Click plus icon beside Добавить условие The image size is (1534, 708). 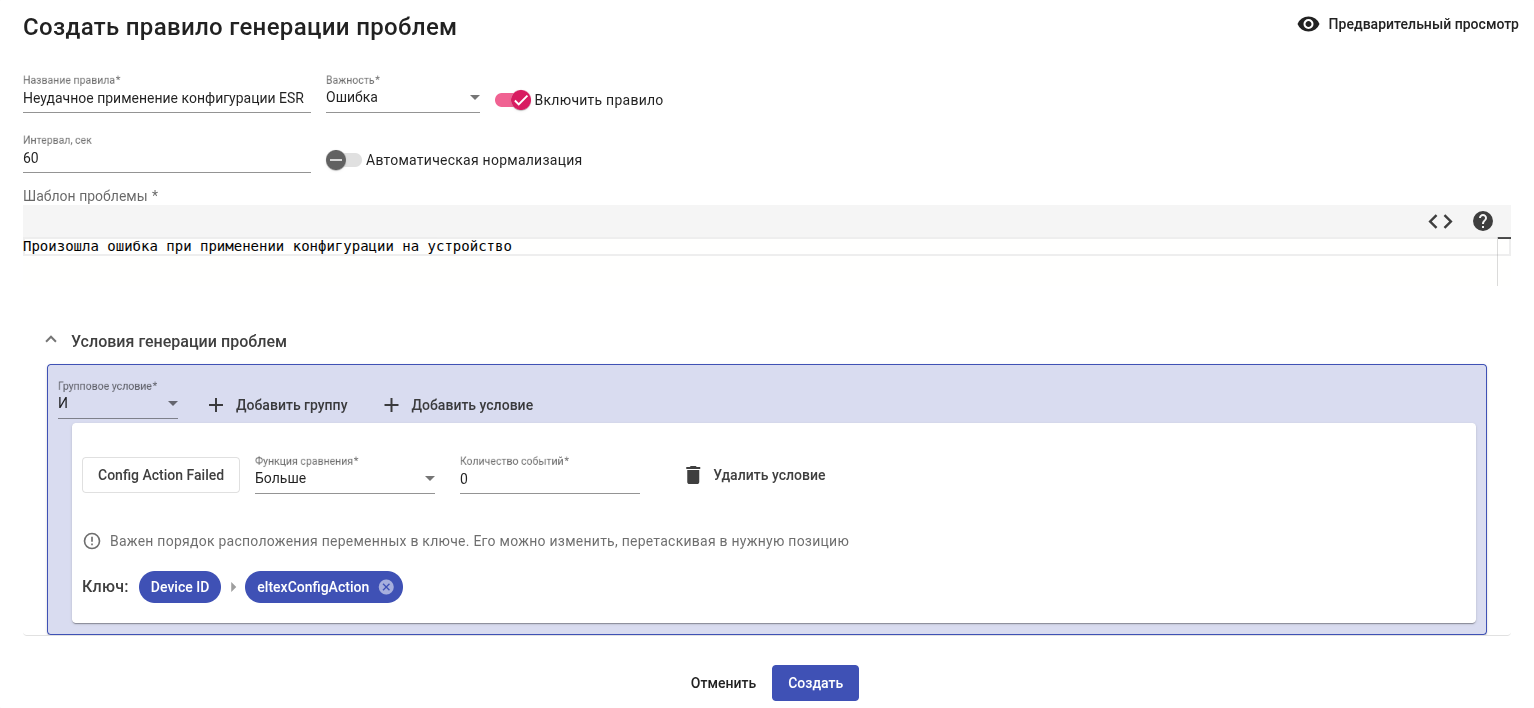[391, 405]
